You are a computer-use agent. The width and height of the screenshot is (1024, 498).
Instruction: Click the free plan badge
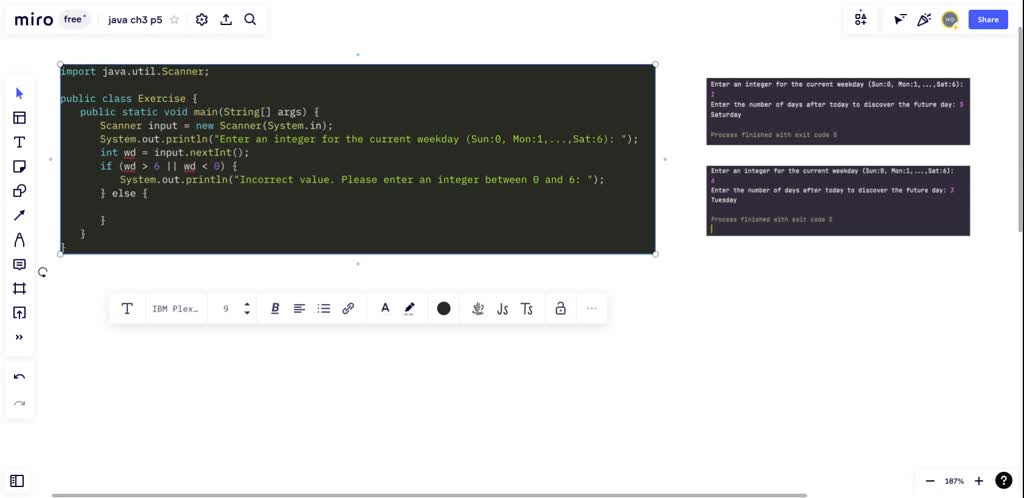(74, 20)
